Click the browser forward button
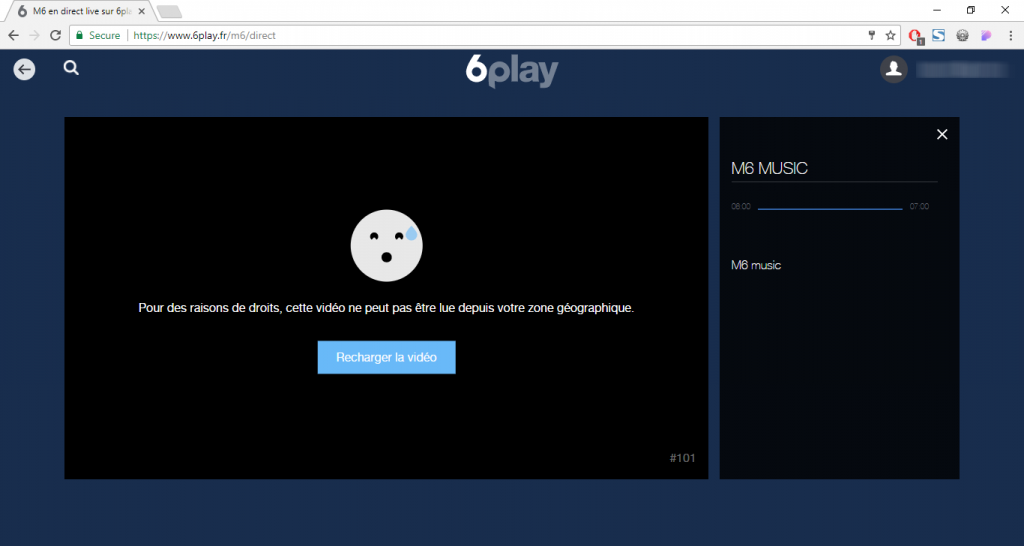The height and width of the screenshot is (546, 1024). click(x=35, y=35)
